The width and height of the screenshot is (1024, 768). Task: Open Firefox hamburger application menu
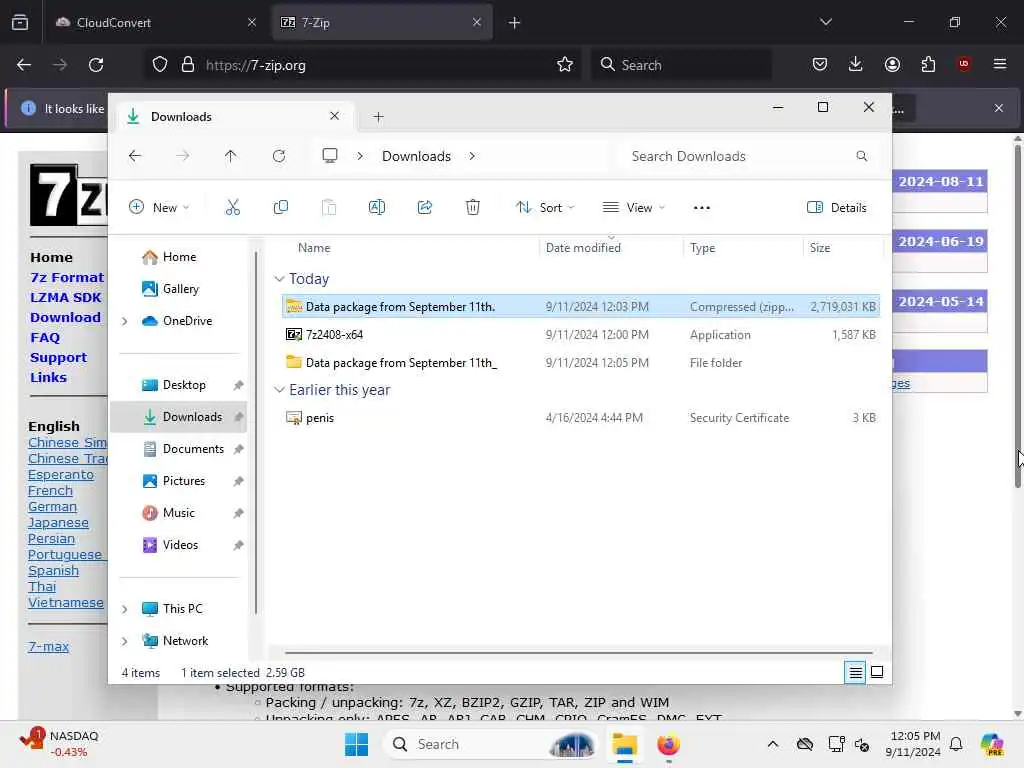coord(1000,64)
